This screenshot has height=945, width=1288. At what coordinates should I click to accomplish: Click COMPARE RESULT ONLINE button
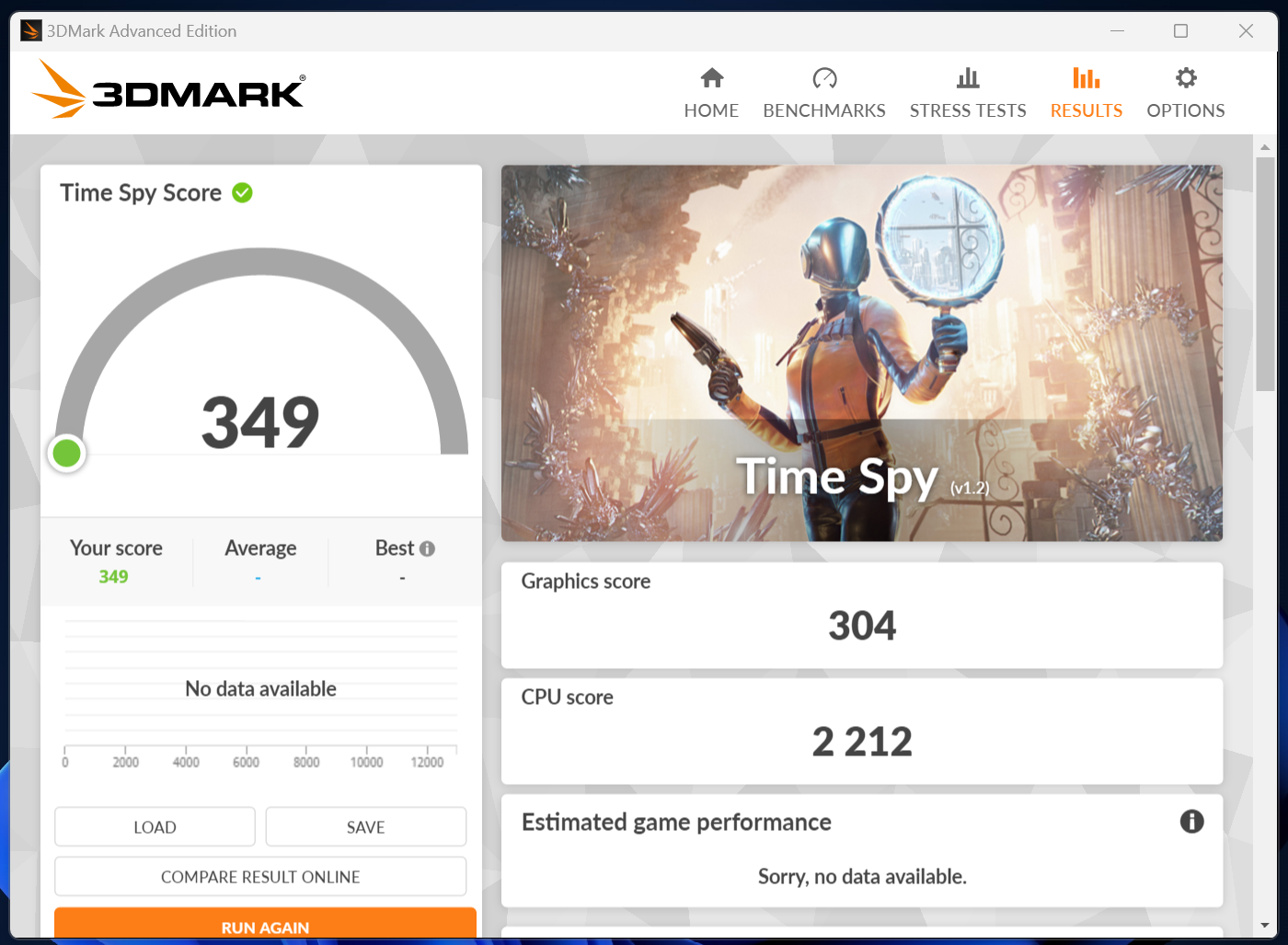[x=260, y=876]
